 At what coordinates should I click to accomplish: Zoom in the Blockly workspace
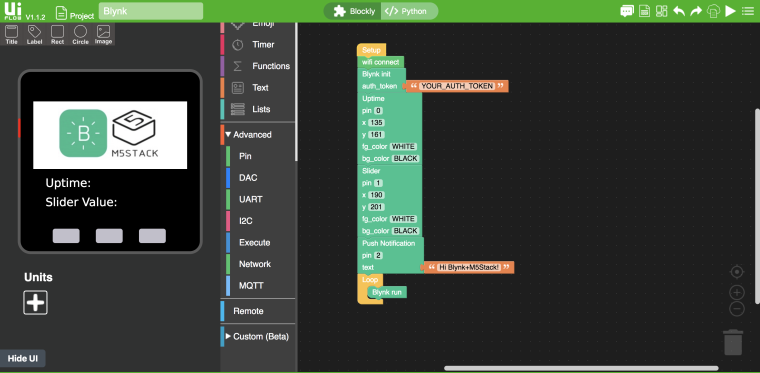click(737, 293)
